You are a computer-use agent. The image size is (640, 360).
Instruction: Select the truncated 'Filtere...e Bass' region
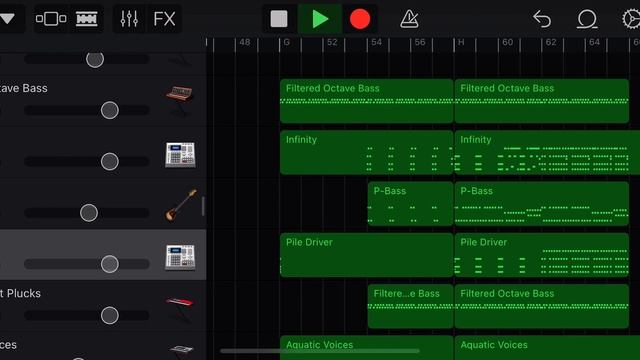[x=410, y=306]
